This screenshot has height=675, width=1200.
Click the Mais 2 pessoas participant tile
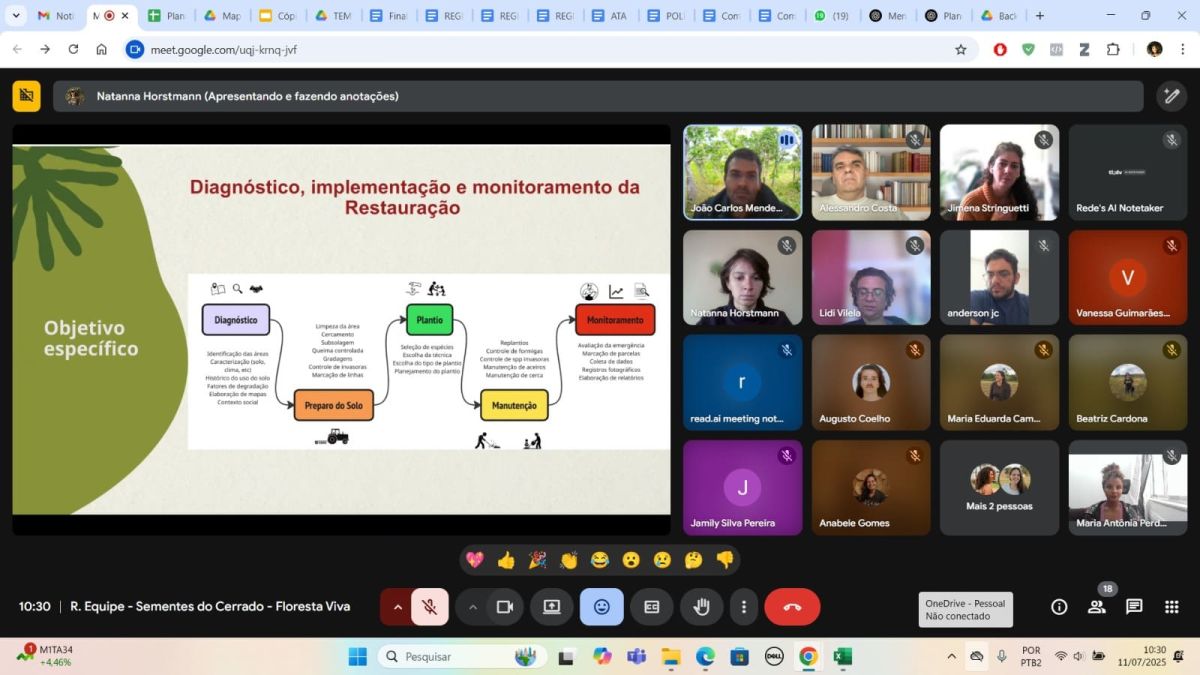click(x=999, y=488)
